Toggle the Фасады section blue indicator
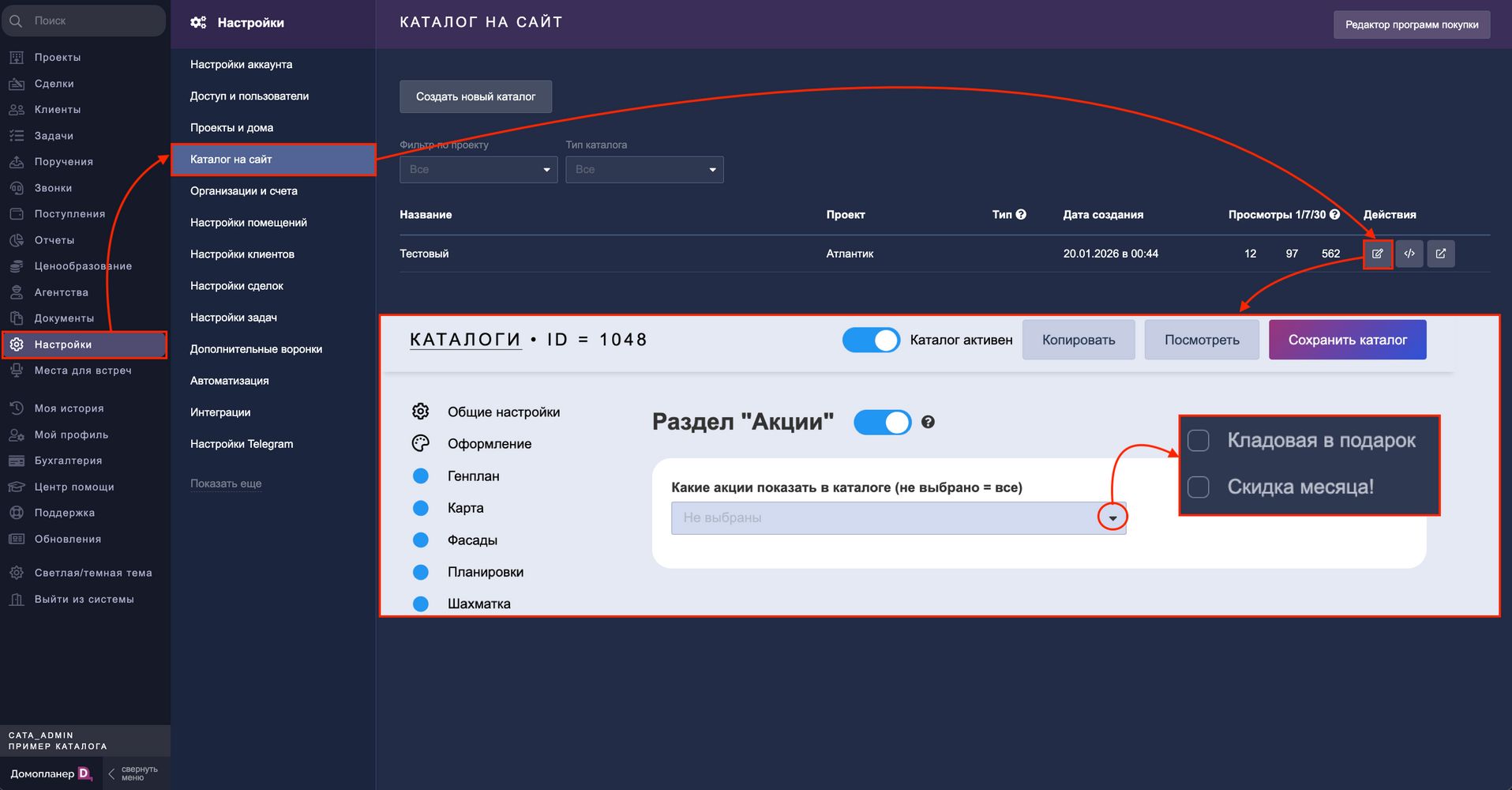Image resolution: width=1512 pixels, height=790 pixels. 421,540
